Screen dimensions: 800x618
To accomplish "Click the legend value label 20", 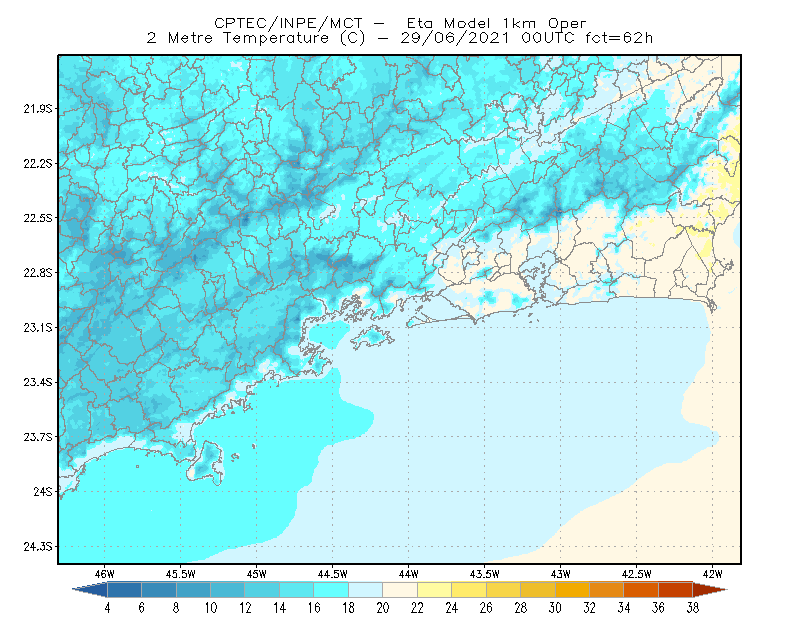I will [383, 608].
